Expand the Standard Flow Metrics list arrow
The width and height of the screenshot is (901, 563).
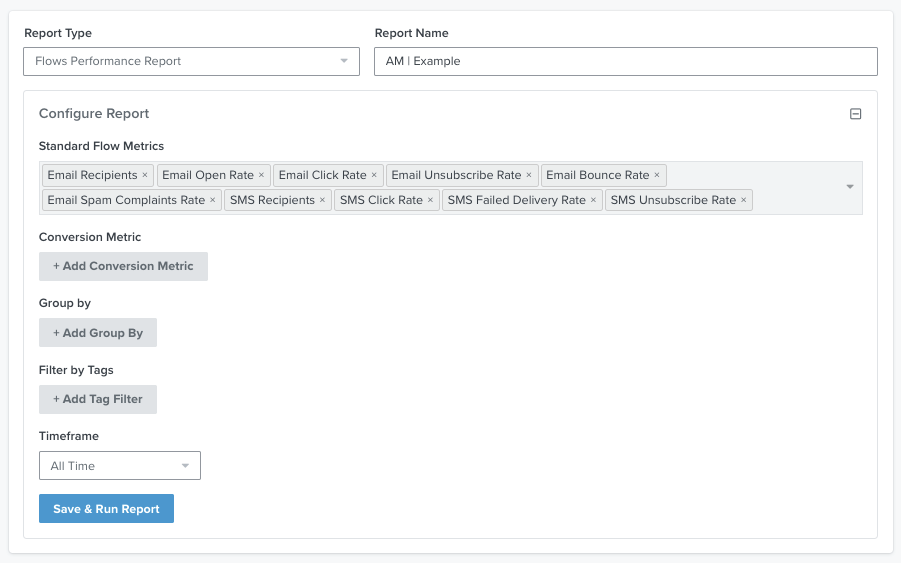(x=849, y=187)
